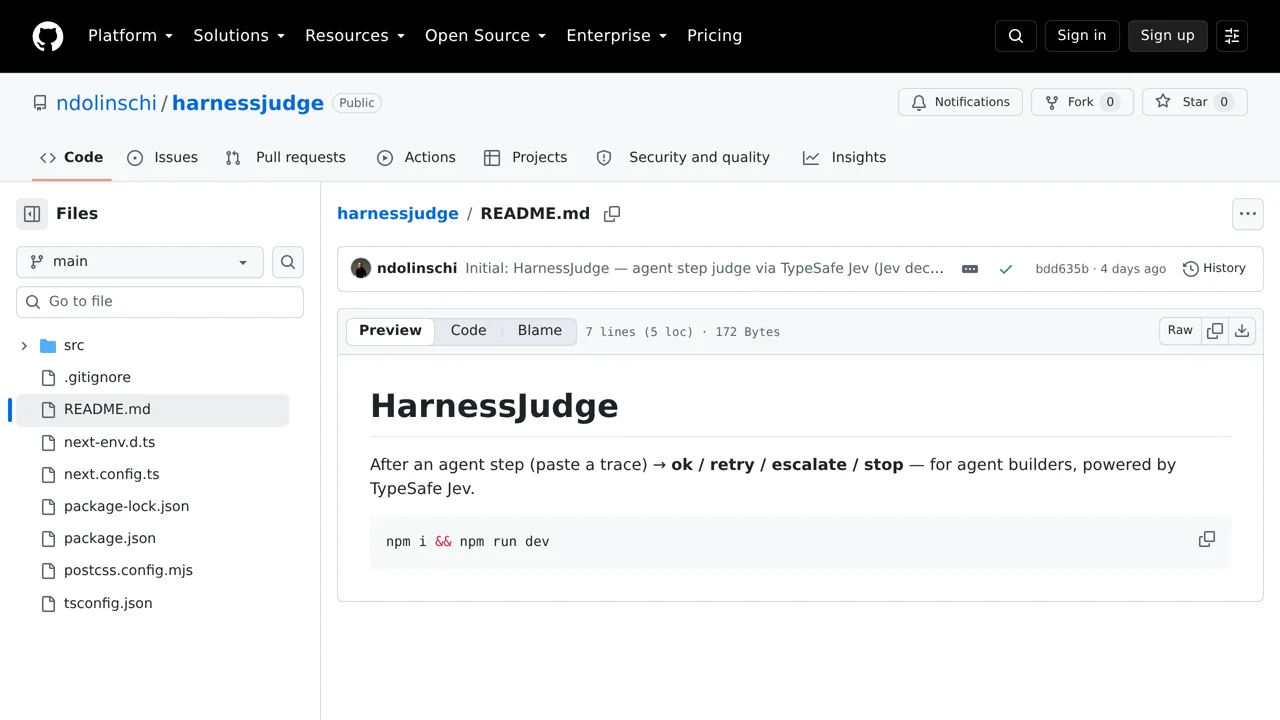Copy the README.md file path

[x=612, y=214]
